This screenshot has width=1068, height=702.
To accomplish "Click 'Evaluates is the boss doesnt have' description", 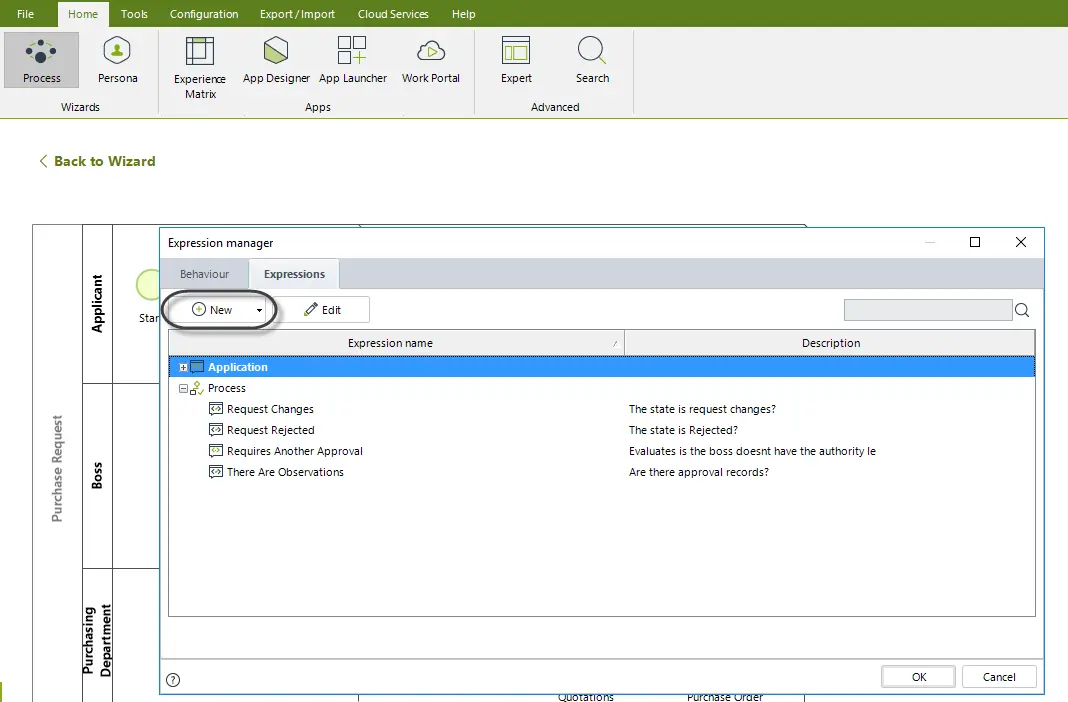I will [x=752, y=451].
